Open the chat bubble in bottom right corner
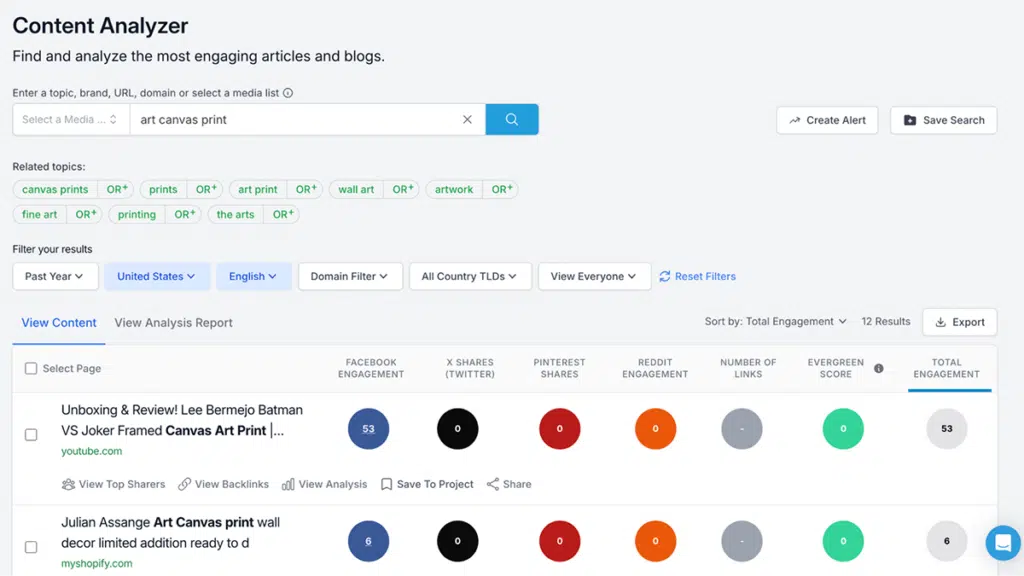 (1002, 543)
